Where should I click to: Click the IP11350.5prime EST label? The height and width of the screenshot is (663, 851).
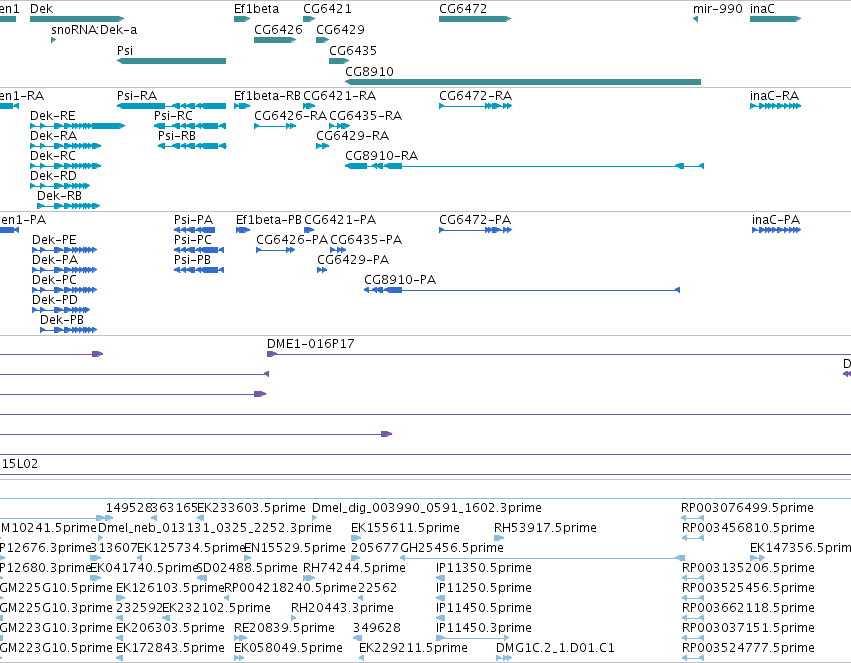pyautogui.click(x=484, y=568)
